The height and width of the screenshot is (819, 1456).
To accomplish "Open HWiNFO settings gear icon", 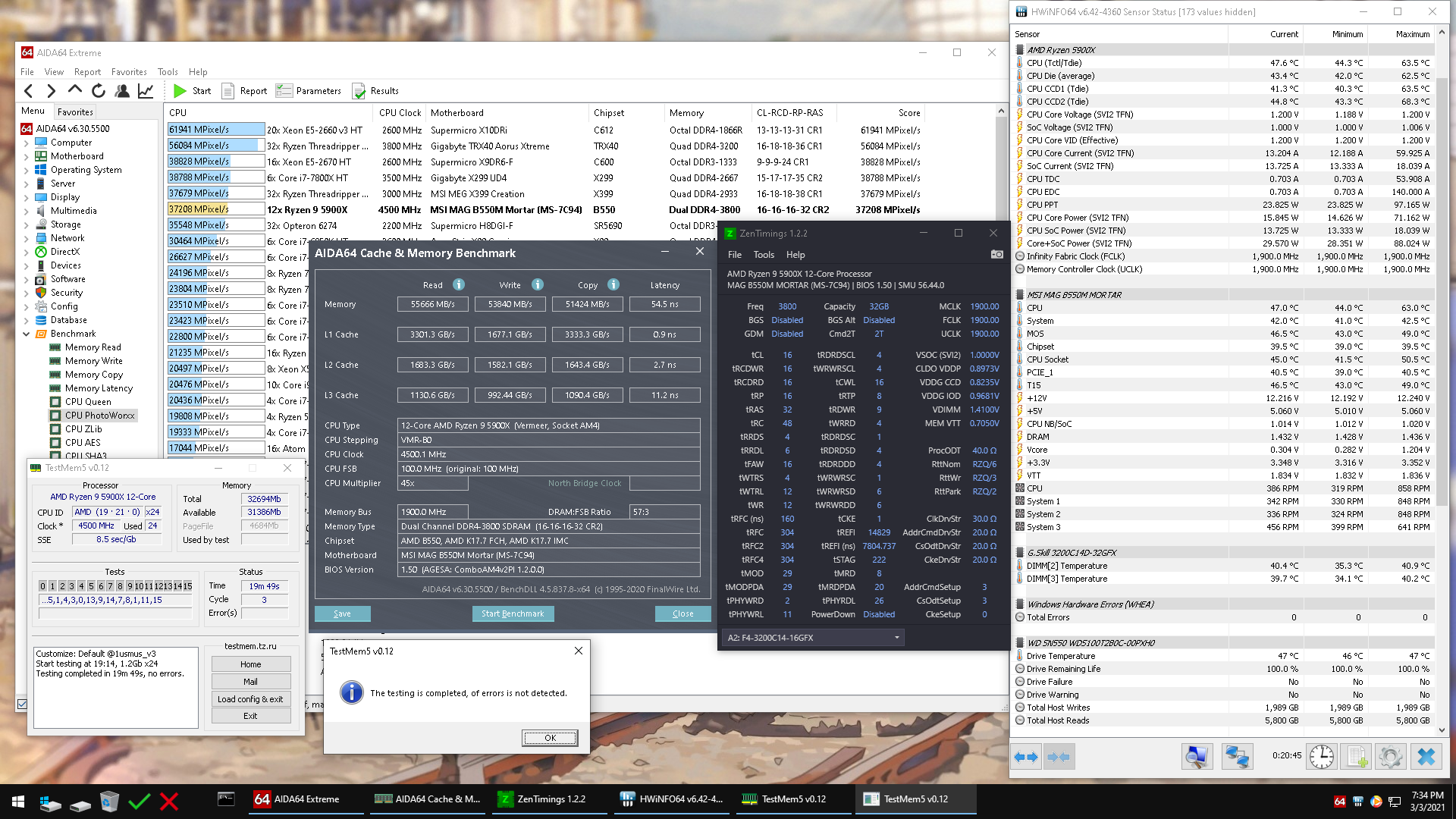I will point(1390,756).
